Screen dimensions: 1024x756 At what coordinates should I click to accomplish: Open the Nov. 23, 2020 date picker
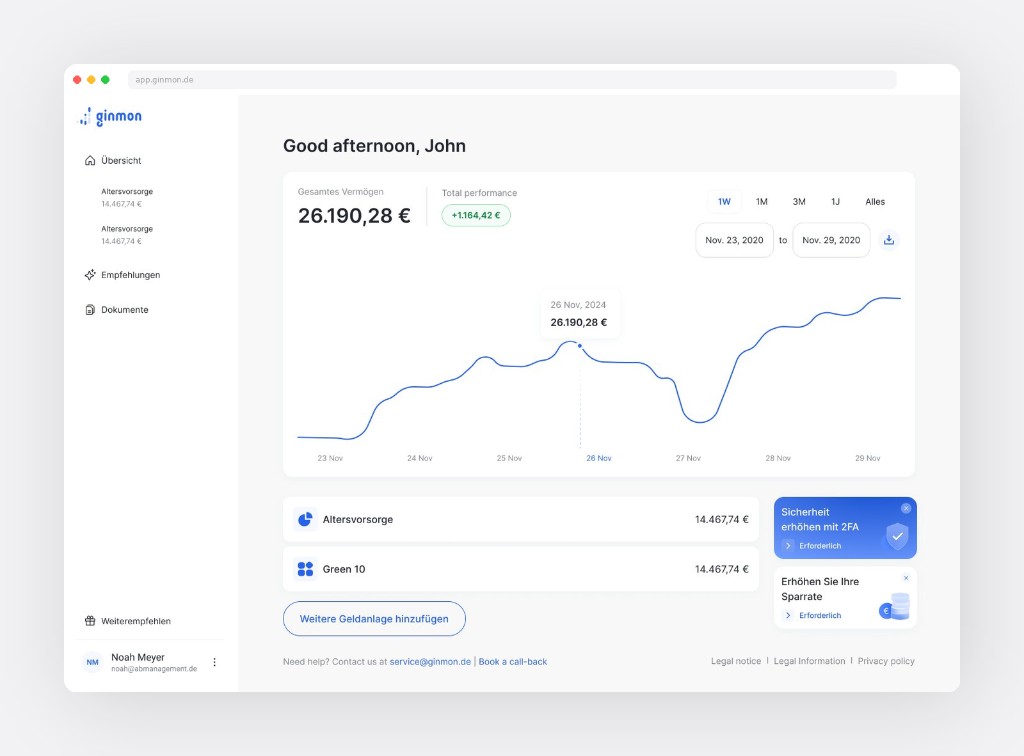tap(734, 240)
